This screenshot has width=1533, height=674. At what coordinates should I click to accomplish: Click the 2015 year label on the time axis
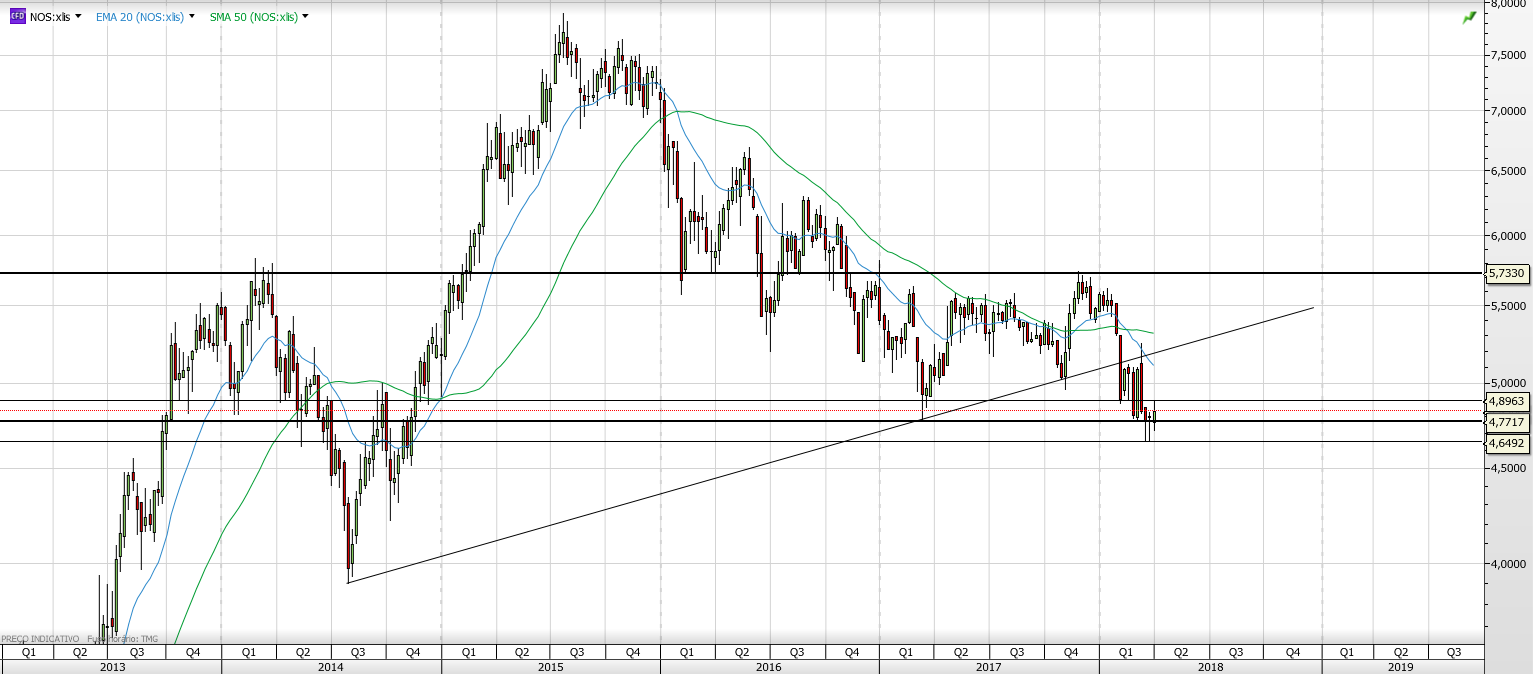tap(550, 666)
